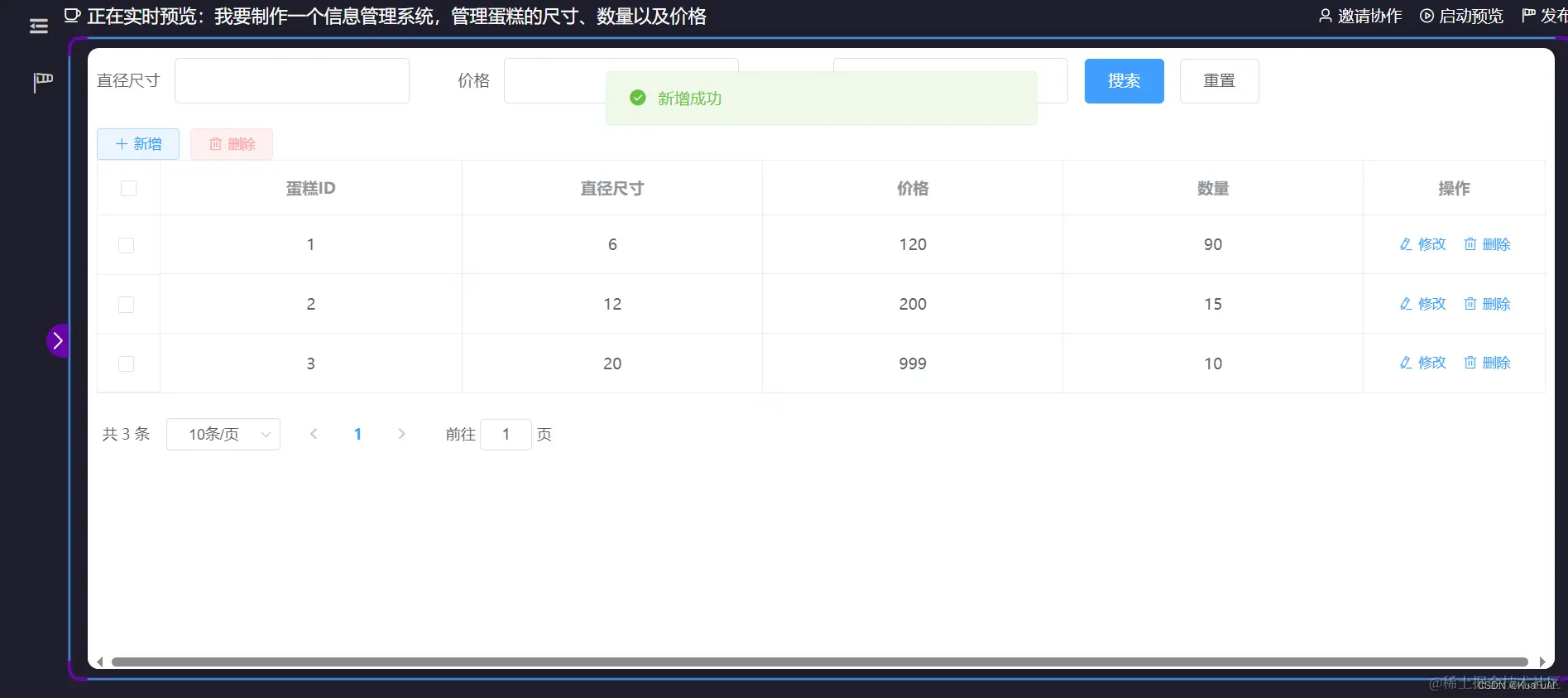Click the flag icon in left sidebar
This screenshot has height=698, width=1568.
pos(43,81)
